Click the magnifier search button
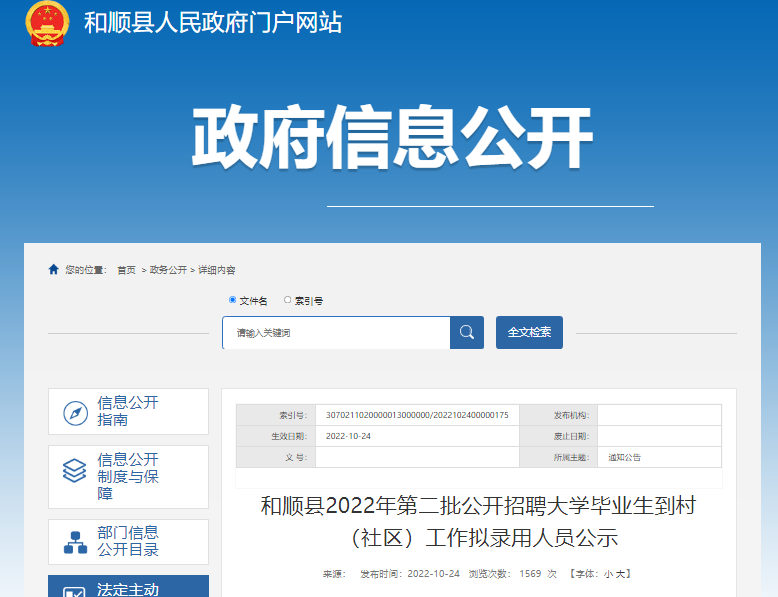This screenshot has width=778, height=597. coord(467,333)
